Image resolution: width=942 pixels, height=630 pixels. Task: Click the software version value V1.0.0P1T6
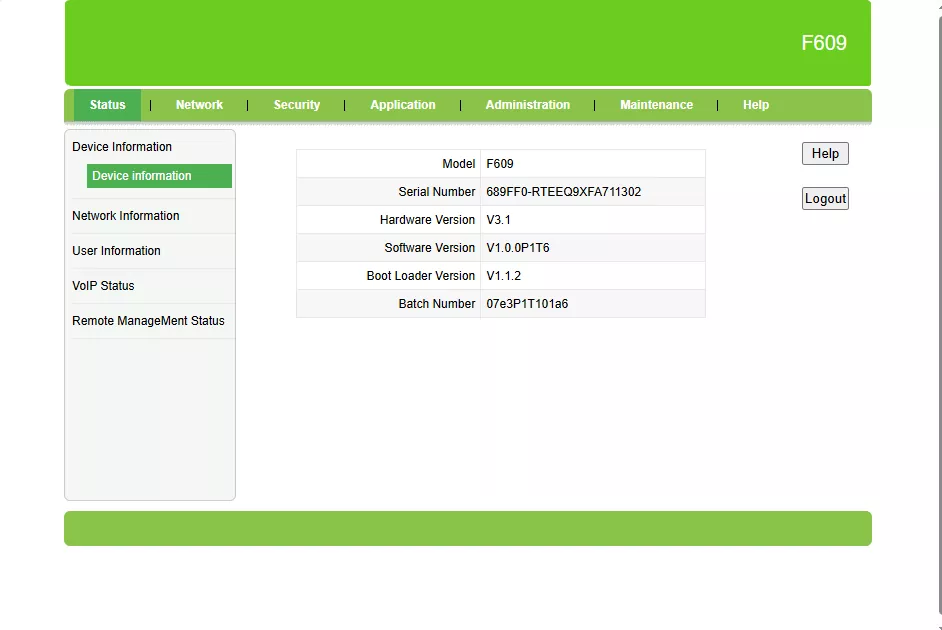tap(517, 248)
